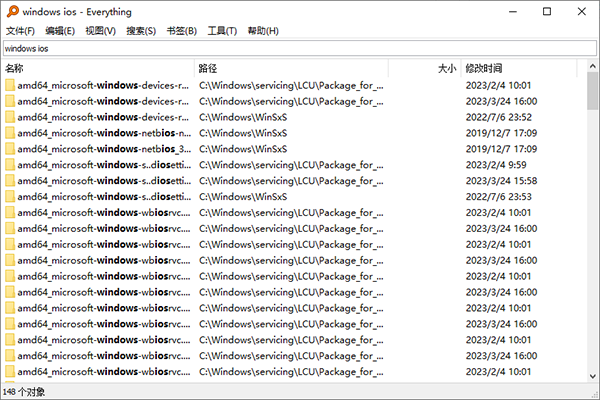Click folder icon of amd64_microsoft-windows-netbios_3 row

point(10,149)
